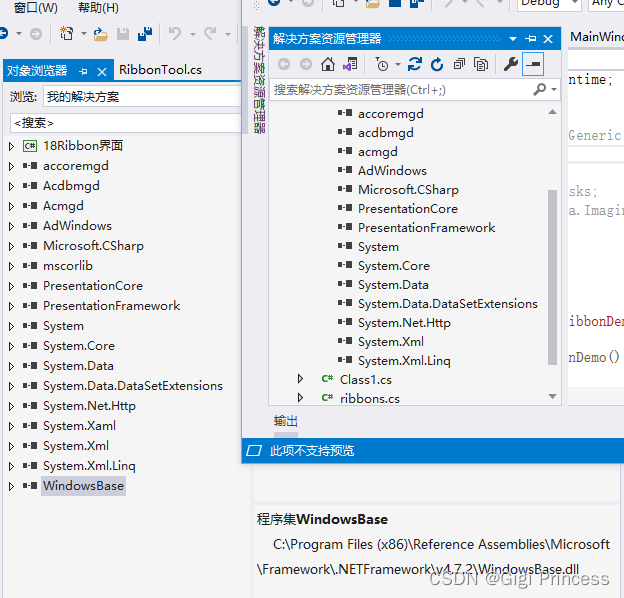Image resolution: width=624 pixels, height=598 pixels.
Task: Click the forward arrow in Solution Explorer toolbar
Action: click(x=306, y=64)
